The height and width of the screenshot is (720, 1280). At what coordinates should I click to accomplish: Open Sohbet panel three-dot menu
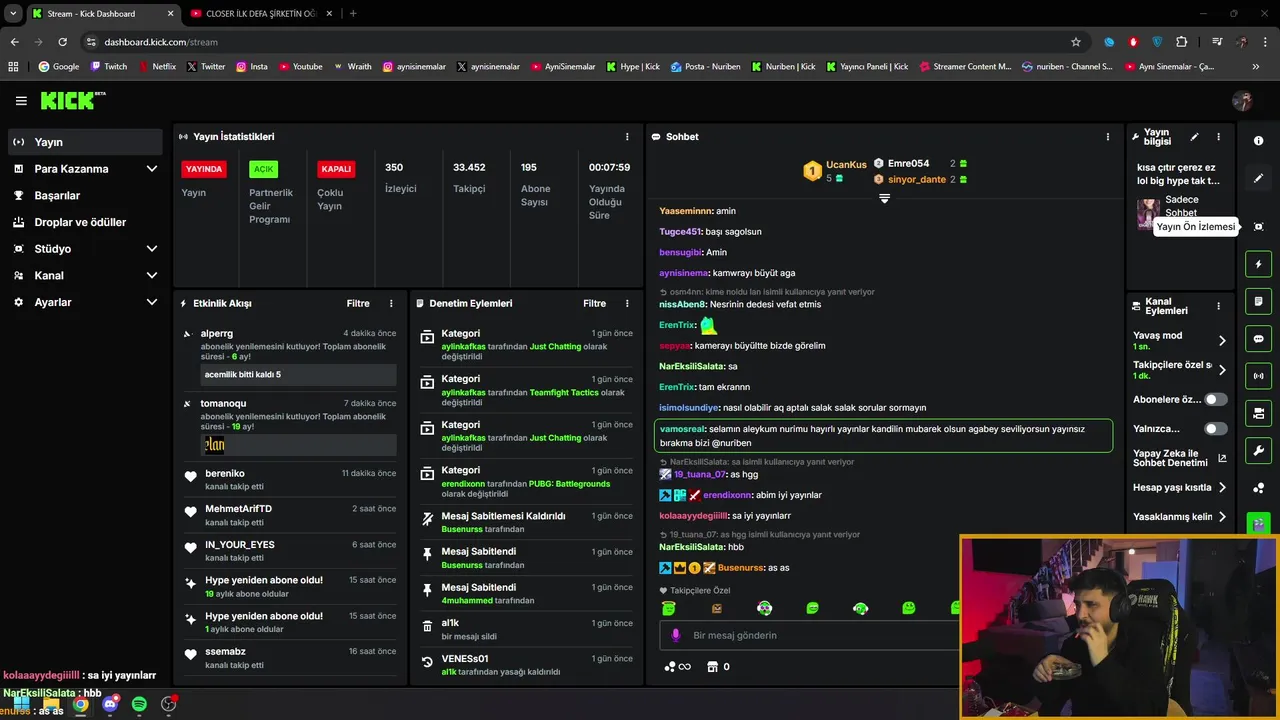[1107, 137]
